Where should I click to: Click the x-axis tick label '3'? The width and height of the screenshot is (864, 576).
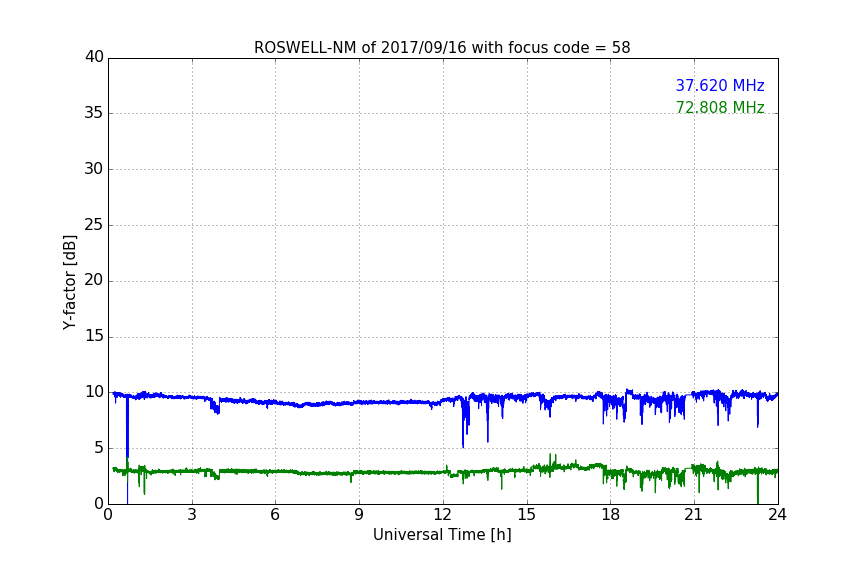192,515
